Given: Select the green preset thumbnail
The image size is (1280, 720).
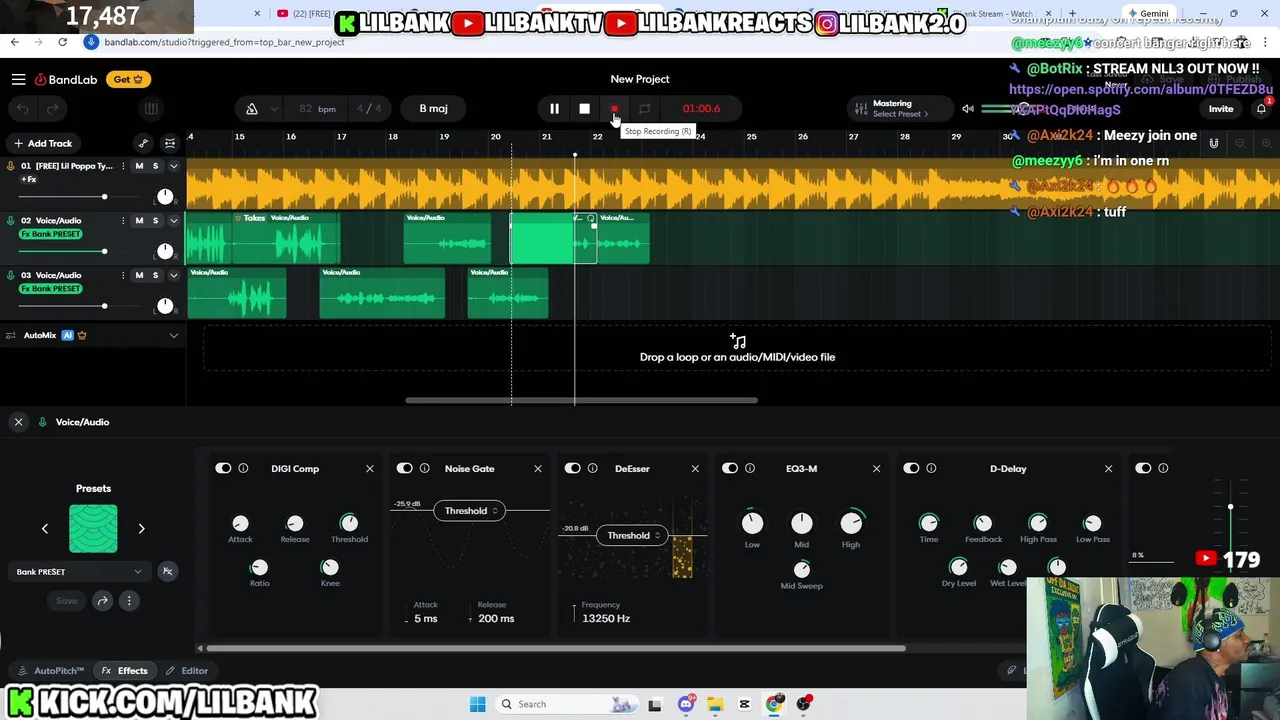Looking at the screenshot, I should coord(93,528).
